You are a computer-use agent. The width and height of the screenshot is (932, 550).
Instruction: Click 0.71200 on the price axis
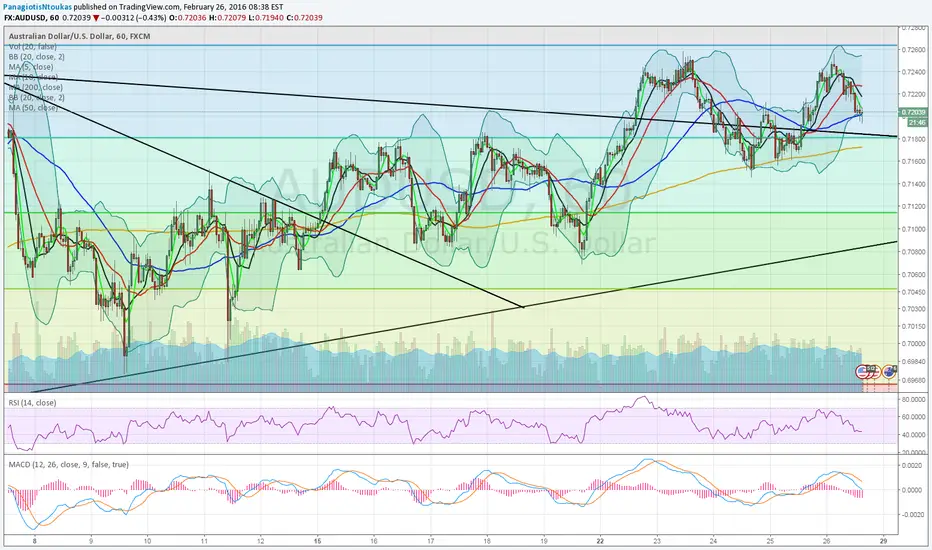pyautogui.click(x=914, y=207)
